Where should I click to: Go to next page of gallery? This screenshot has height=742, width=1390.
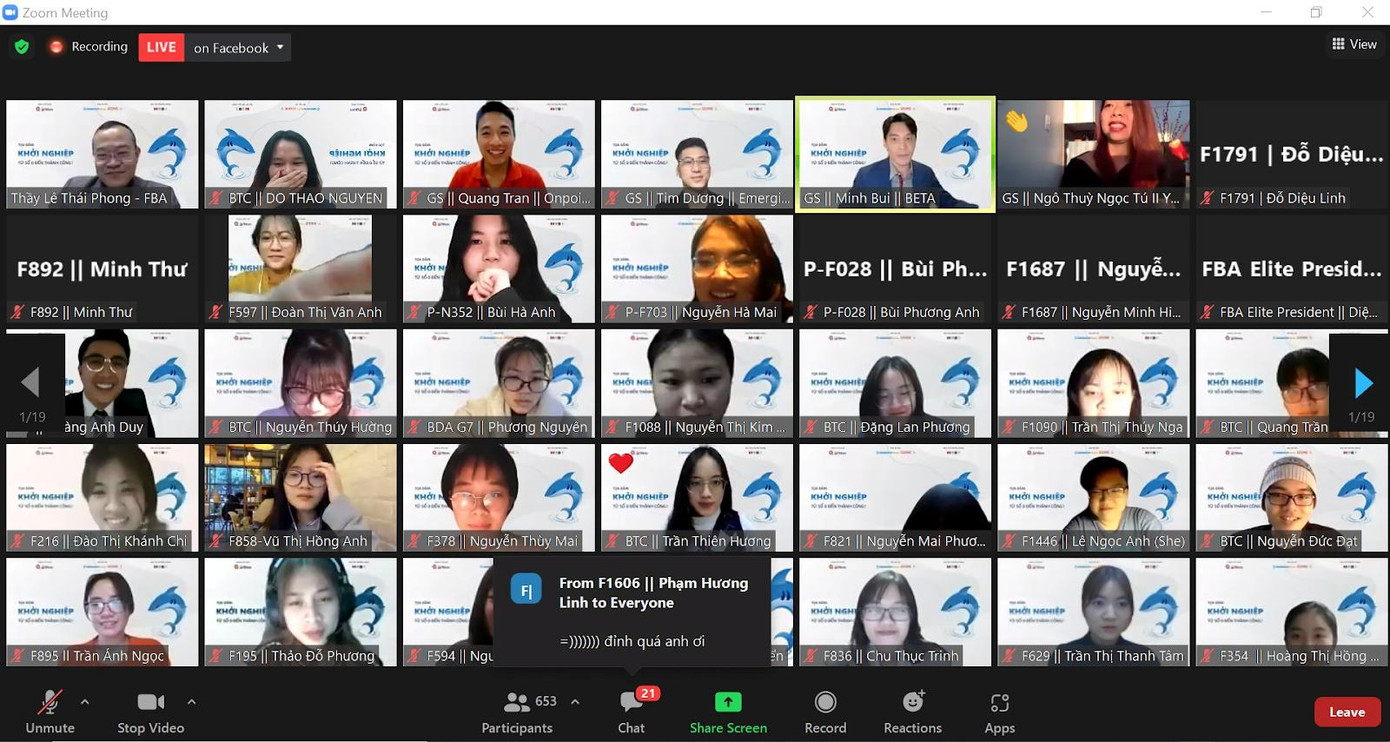[x=1362, y=383]
